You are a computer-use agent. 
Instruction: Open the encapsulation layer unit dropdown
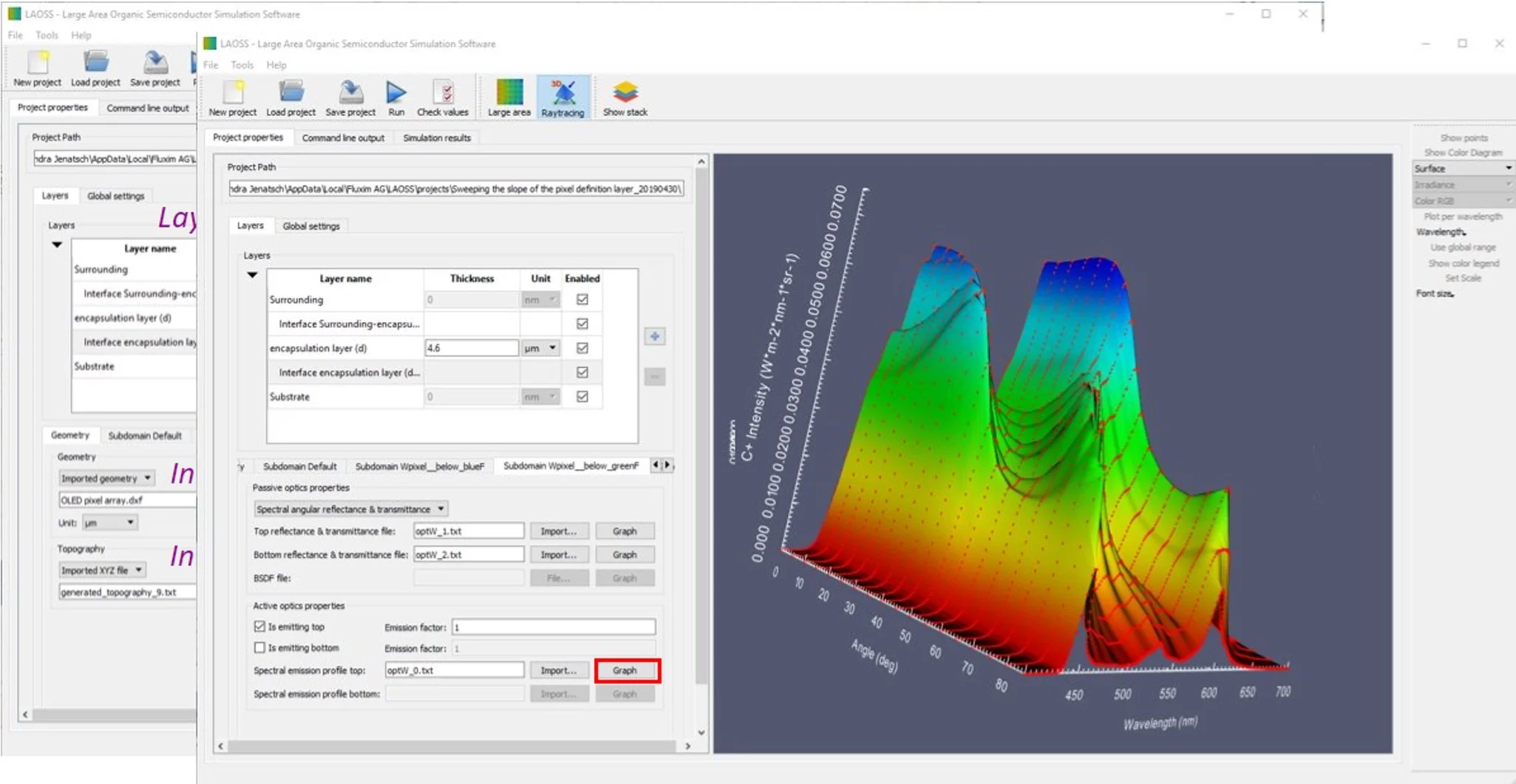pos(539,347)
